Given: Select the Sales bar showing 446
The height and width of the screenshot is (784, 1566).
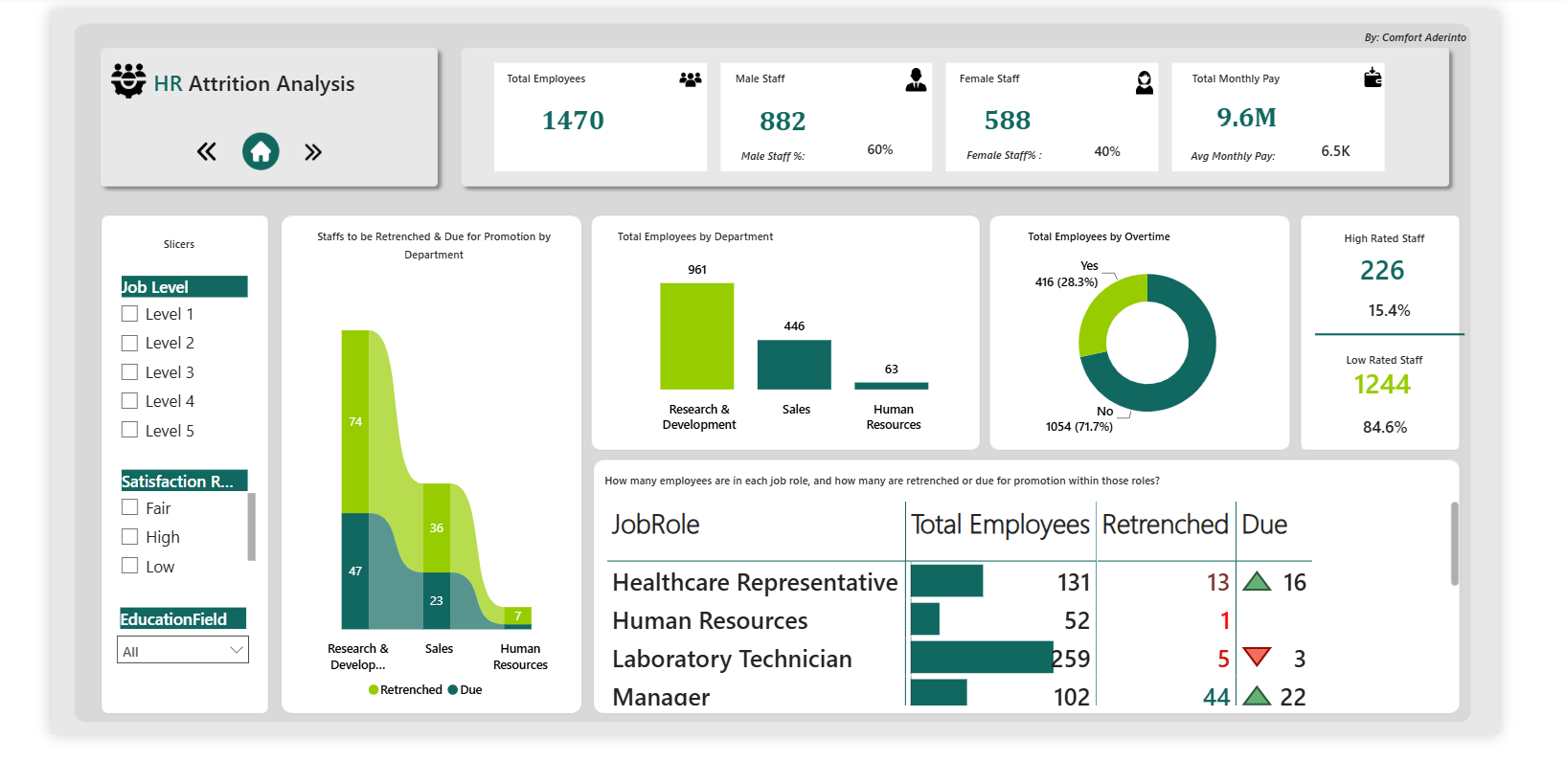Looking at the screenshot, I should [794, 365].
